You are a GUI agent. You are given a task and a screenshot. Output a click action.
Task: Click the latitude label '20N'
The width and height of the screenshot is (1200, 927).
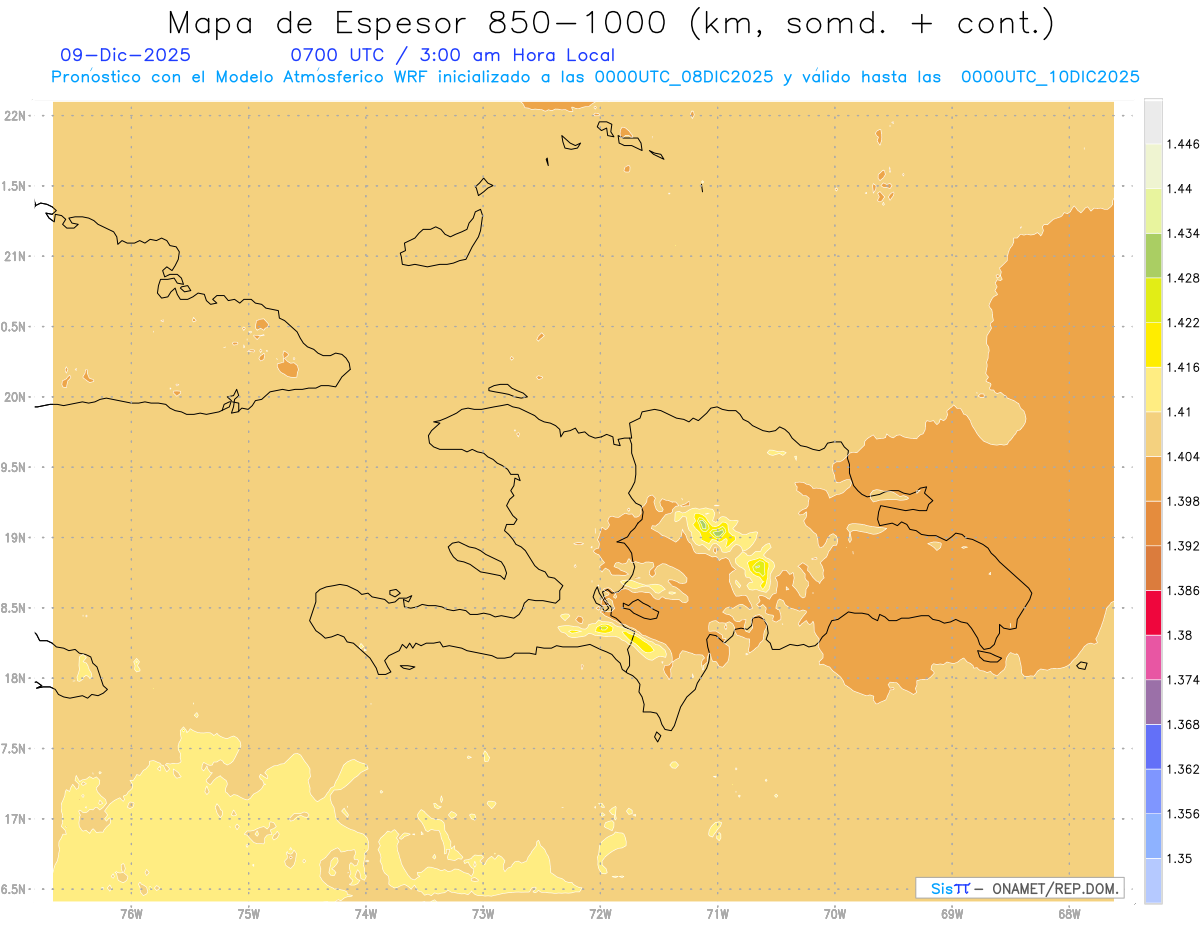[x=15, y=397]
